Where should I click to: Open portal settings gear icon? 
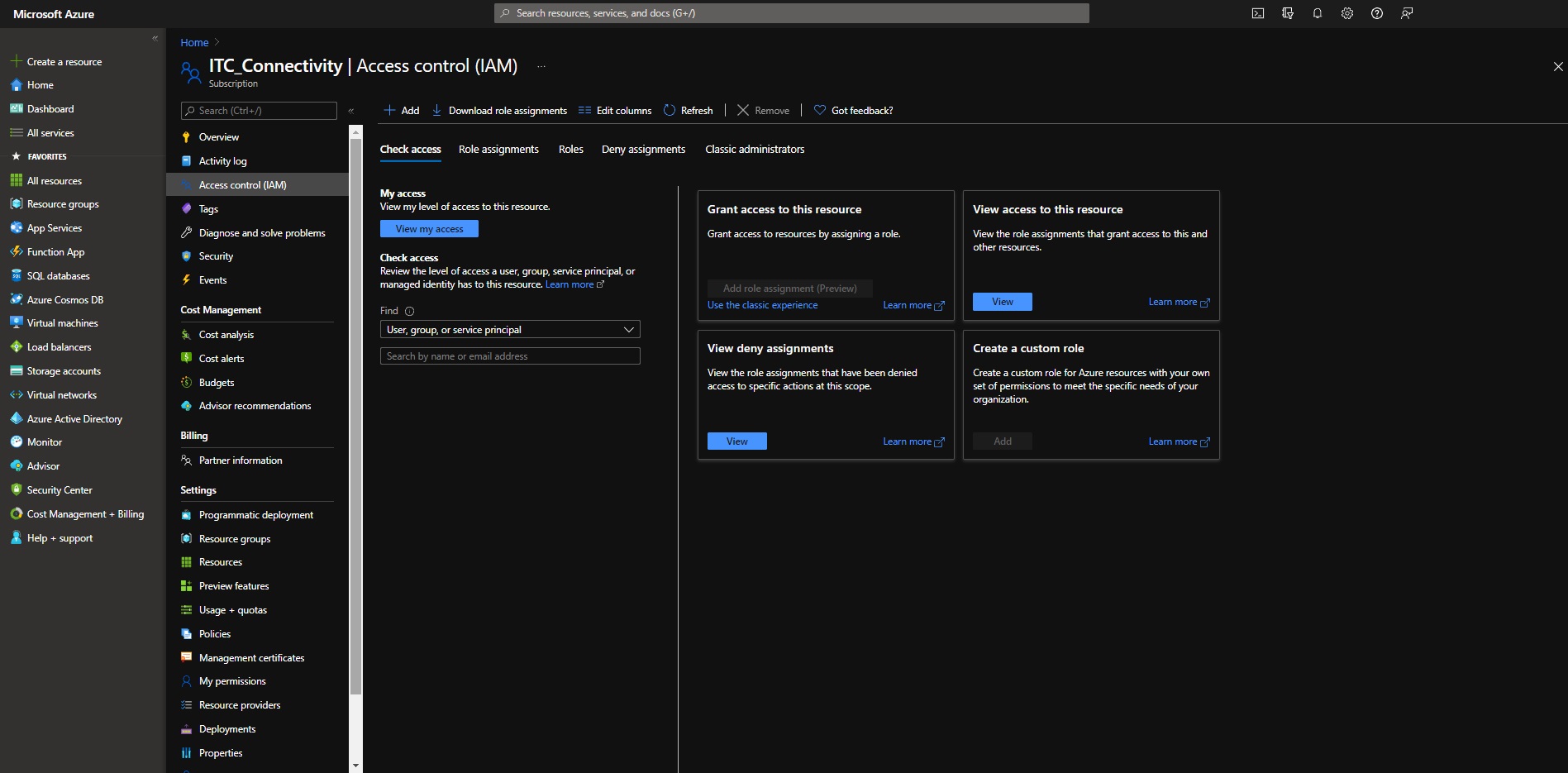[x=1346, y=13]
